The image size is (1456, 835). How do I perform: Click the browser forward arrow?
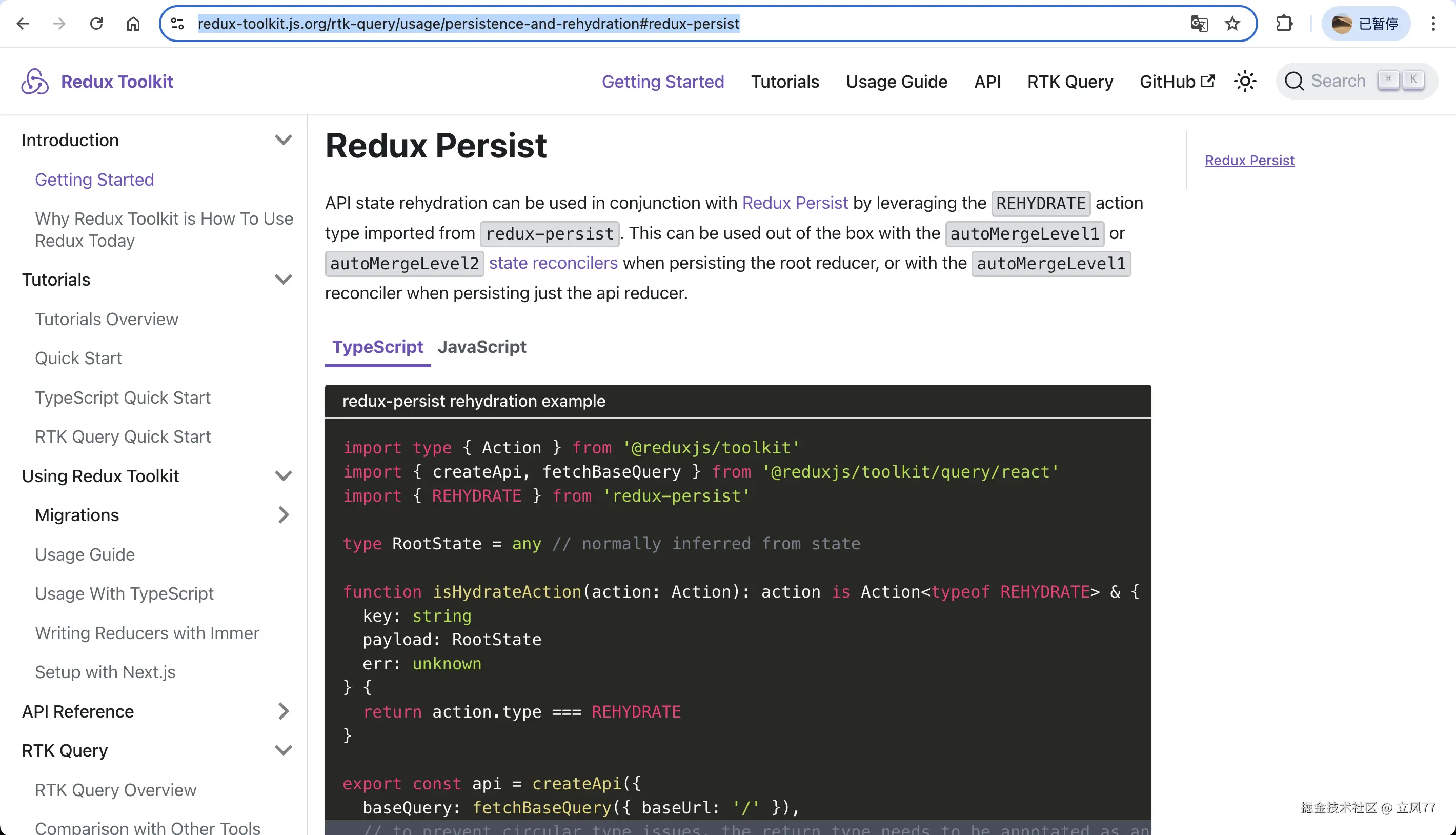click(59, 24)
